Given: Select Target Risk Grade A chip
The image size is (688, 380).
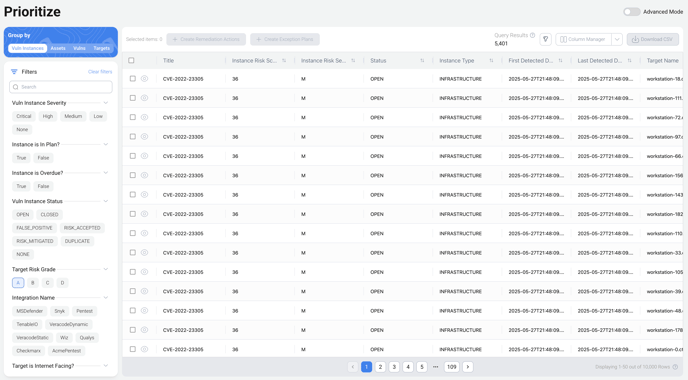Looking at the screenshot, I should tap(18, 283).
